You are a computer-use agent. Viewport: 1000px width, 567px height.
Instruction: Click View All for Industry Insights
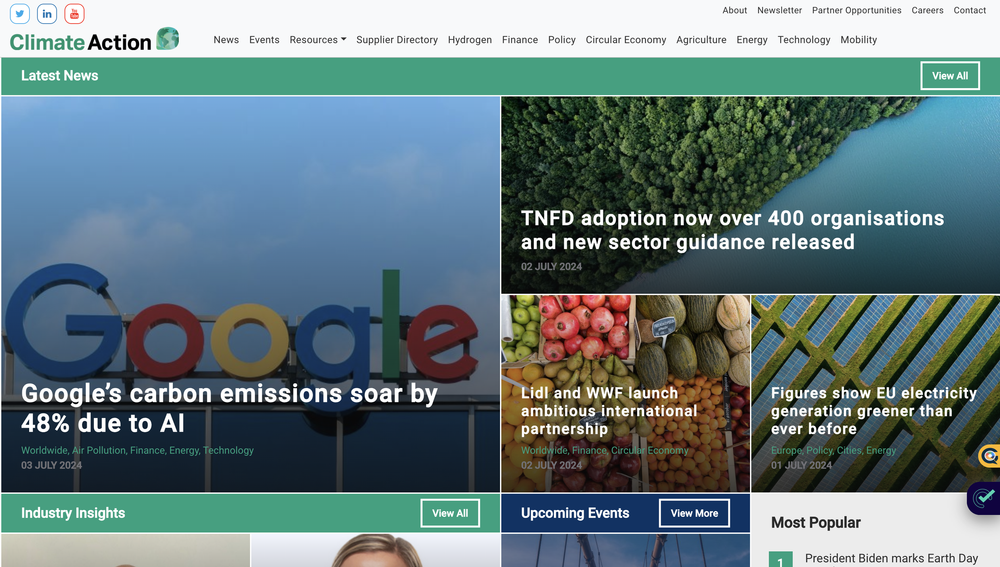(x=450, y=513)
